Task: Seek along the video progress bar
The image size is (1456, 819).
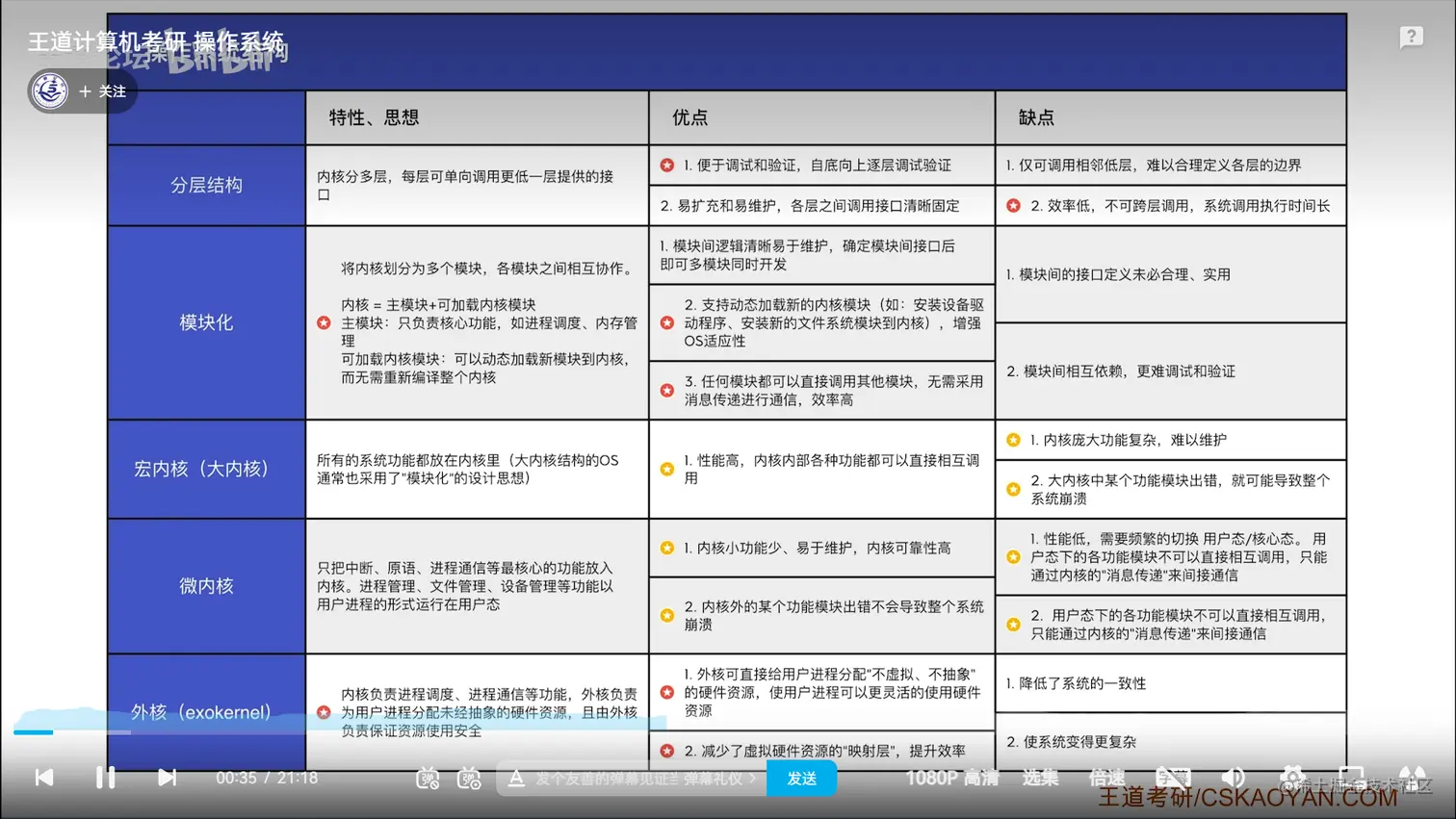Action: [728, 732]
